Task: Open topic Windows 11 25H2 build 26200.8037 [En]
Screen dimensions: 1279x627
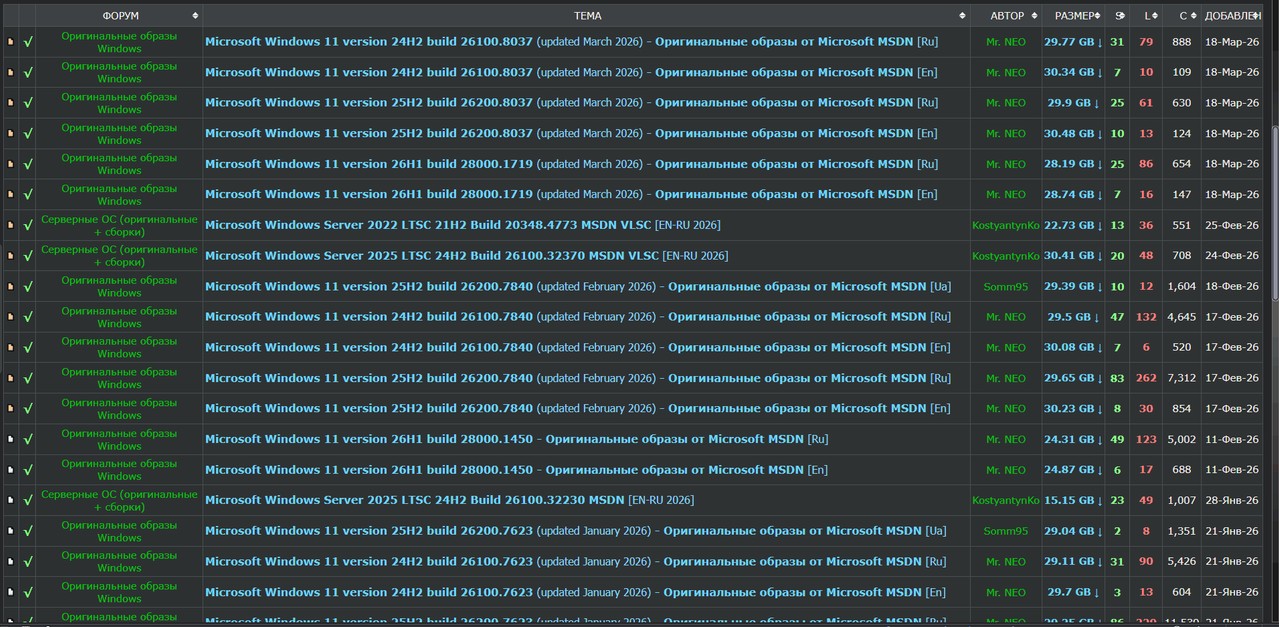Action: point(571,134)
